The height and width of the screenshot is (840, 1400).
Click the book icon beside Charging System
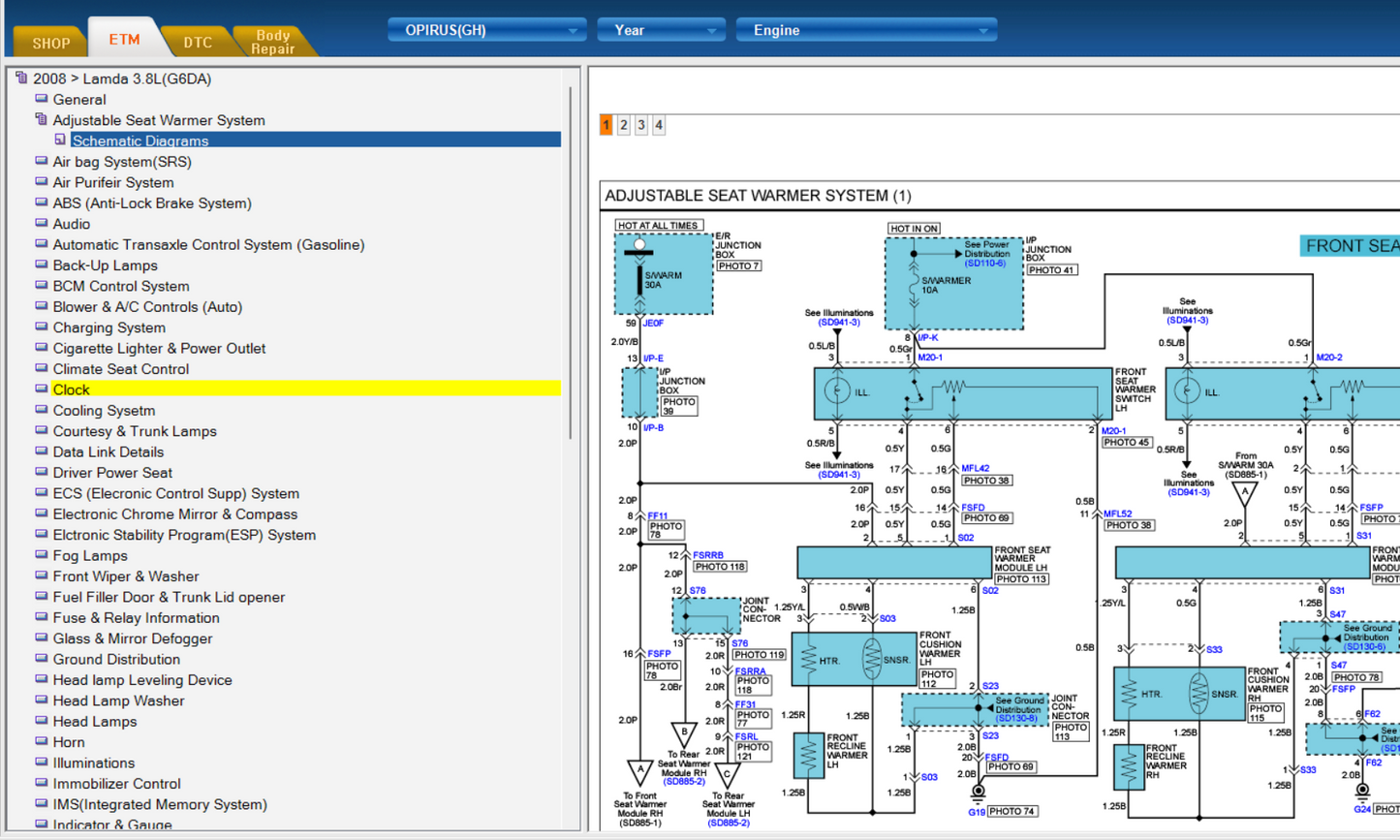pyautogui.click(x=41, y=327)
